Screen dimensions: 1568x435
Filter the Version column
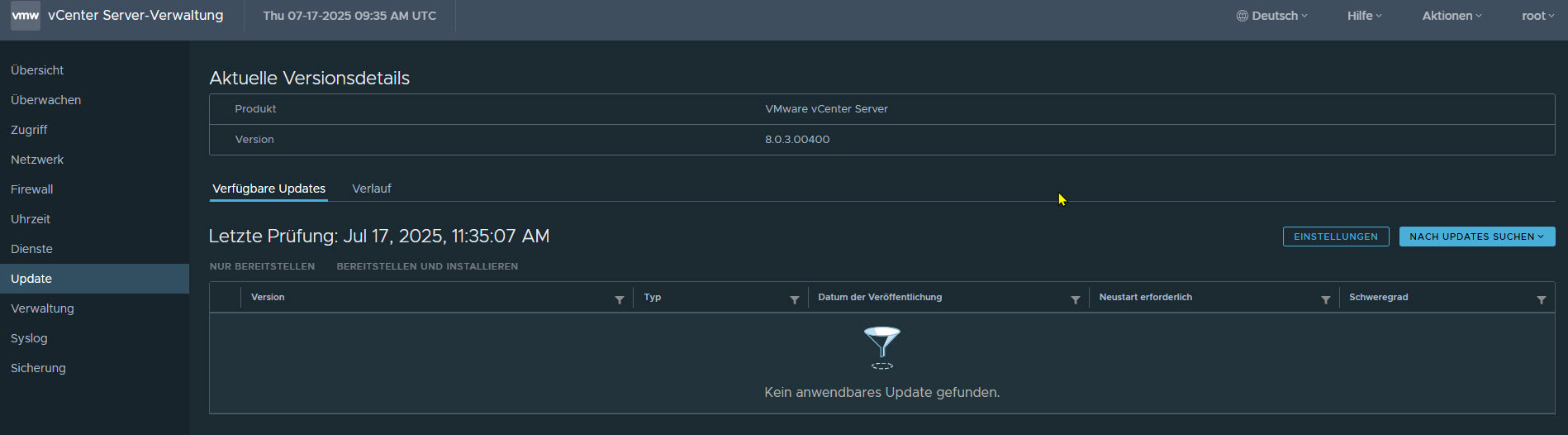click(x=620, y=299)
